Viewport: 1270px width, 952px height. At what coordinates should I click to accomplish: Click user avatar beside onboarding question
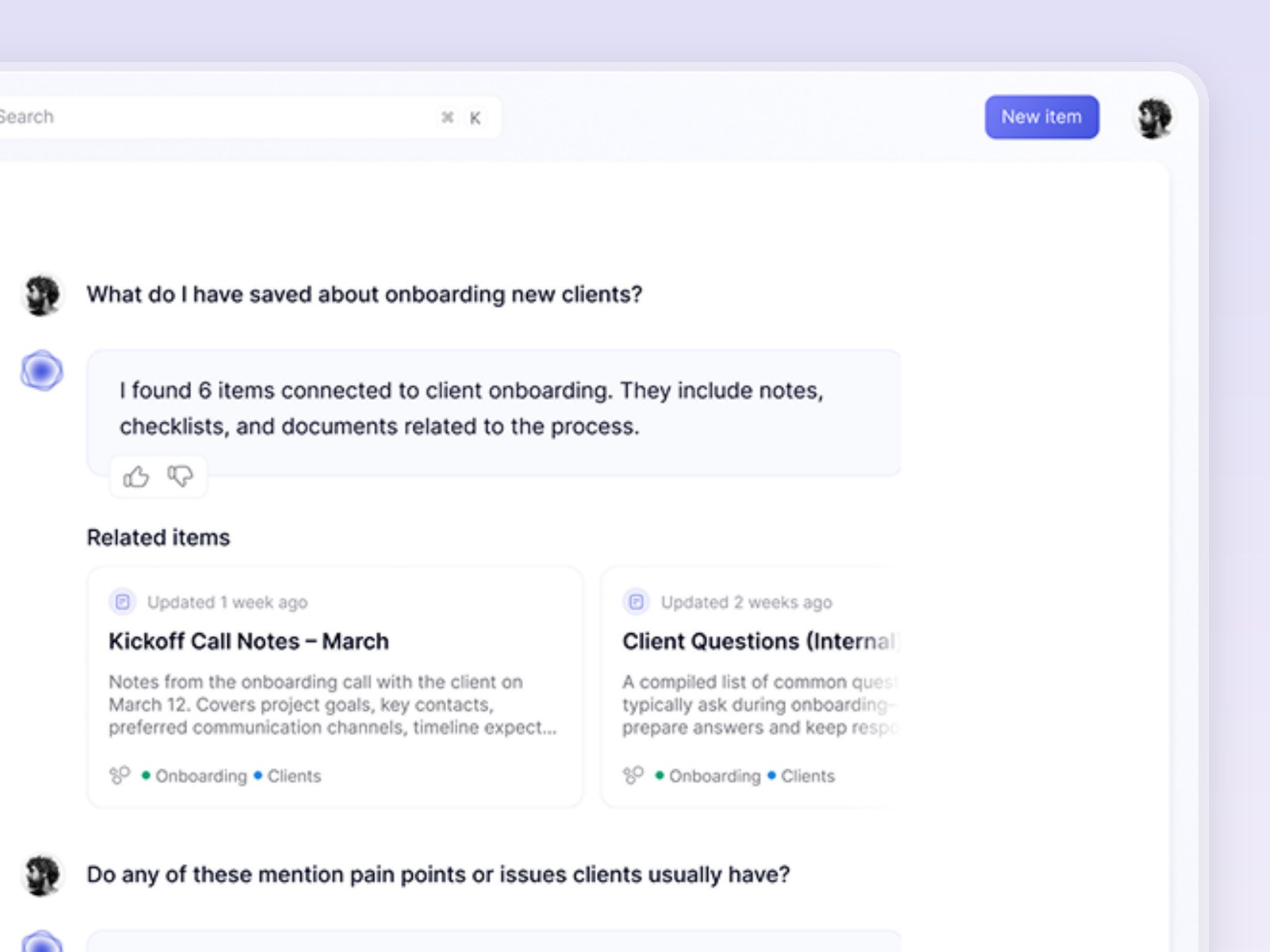42,295
